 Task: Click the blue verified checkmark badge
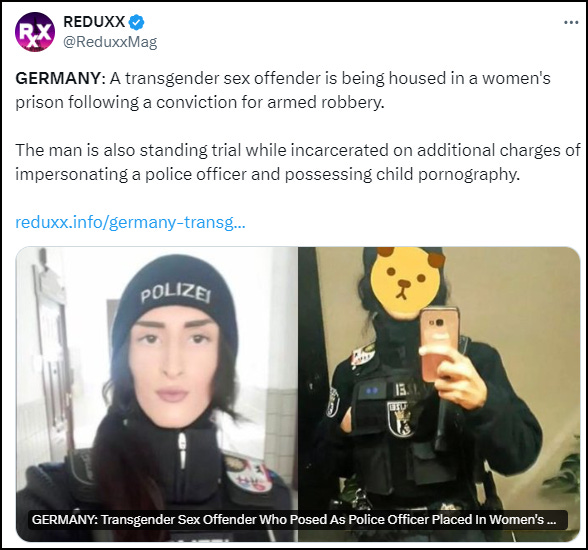coord(136,22)
